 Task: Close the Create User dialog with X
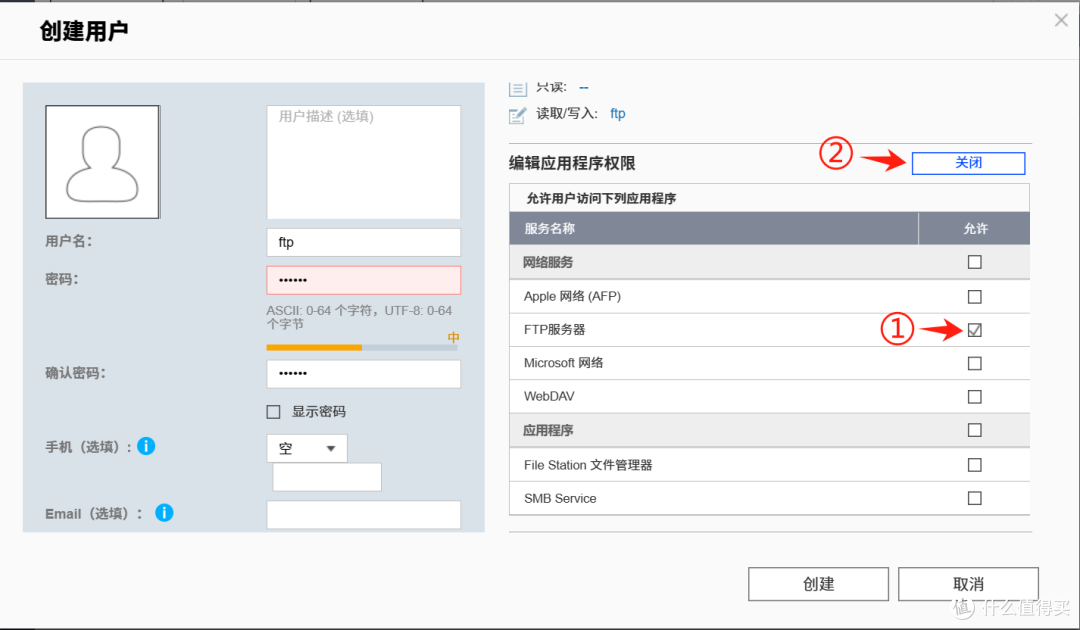click(1061, 21)
